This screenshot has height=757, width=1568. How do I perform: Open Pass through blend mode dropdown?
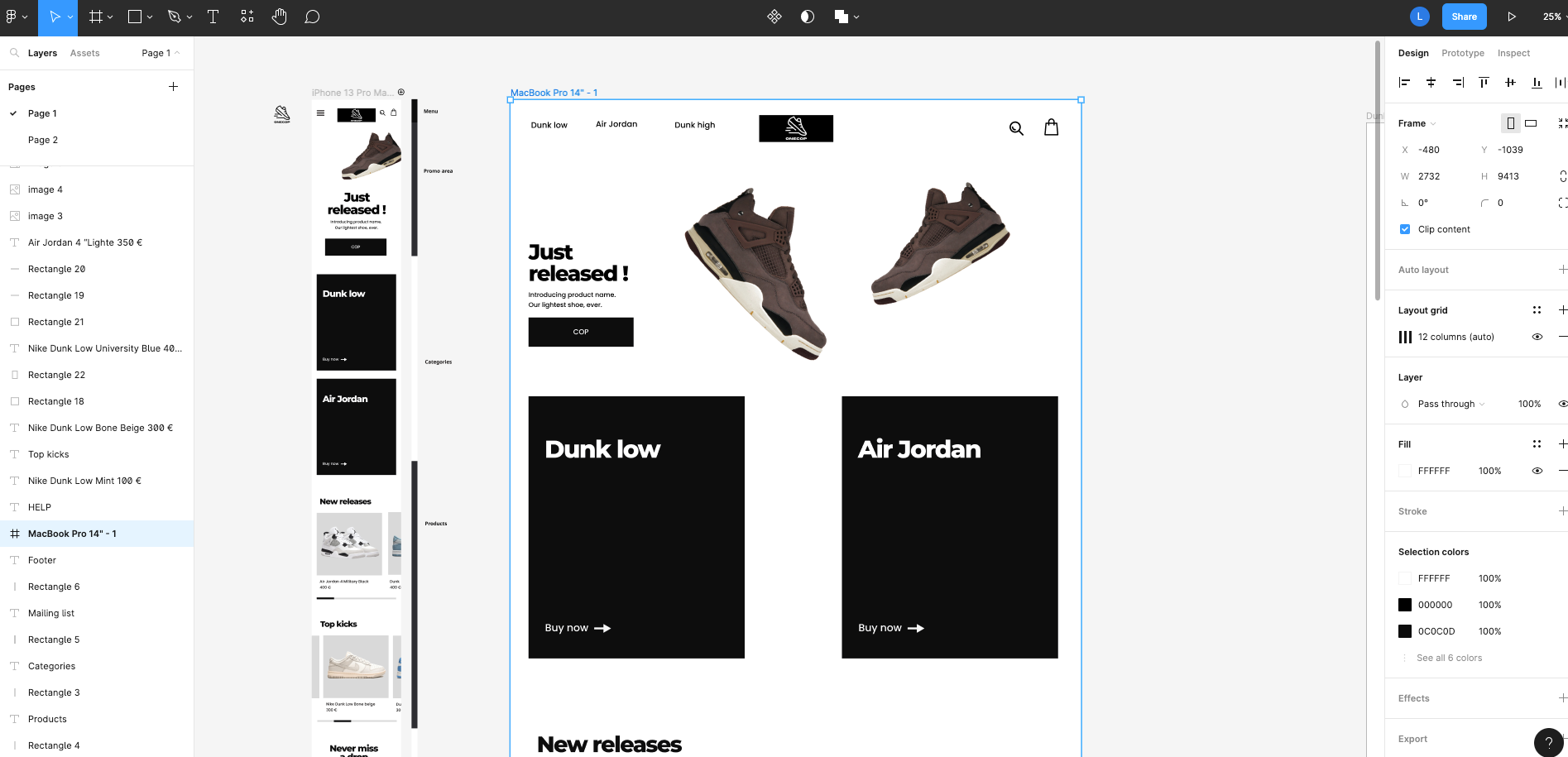[1451, 404]
